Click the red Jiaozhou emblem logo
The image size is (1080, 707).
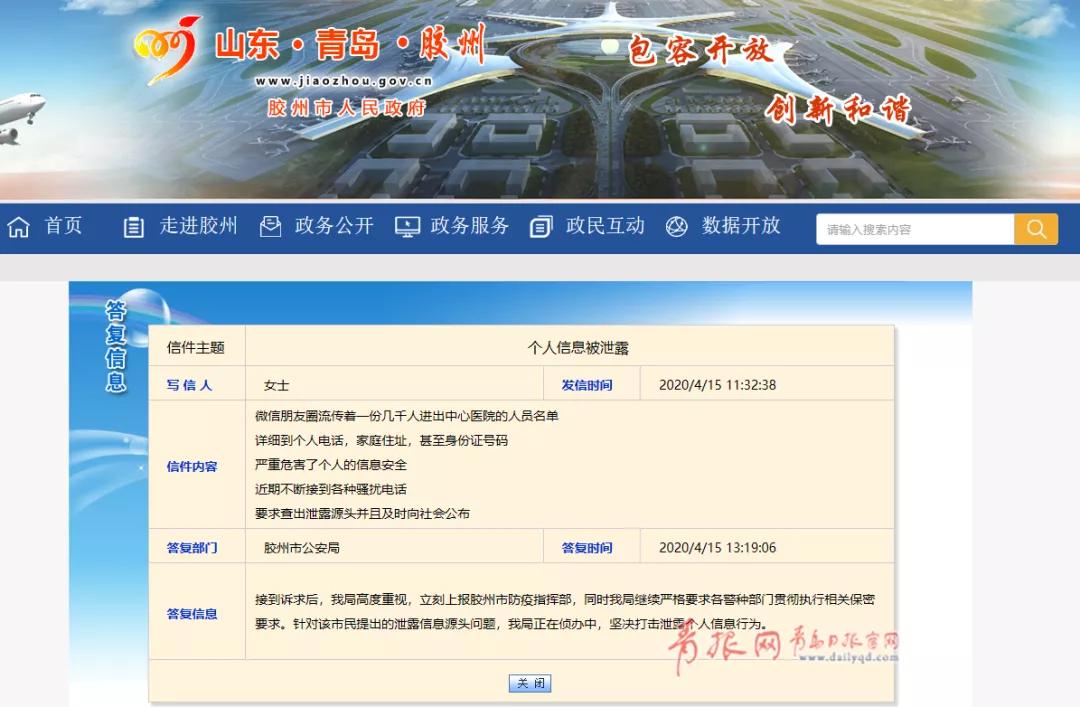[x=167, y=52]
